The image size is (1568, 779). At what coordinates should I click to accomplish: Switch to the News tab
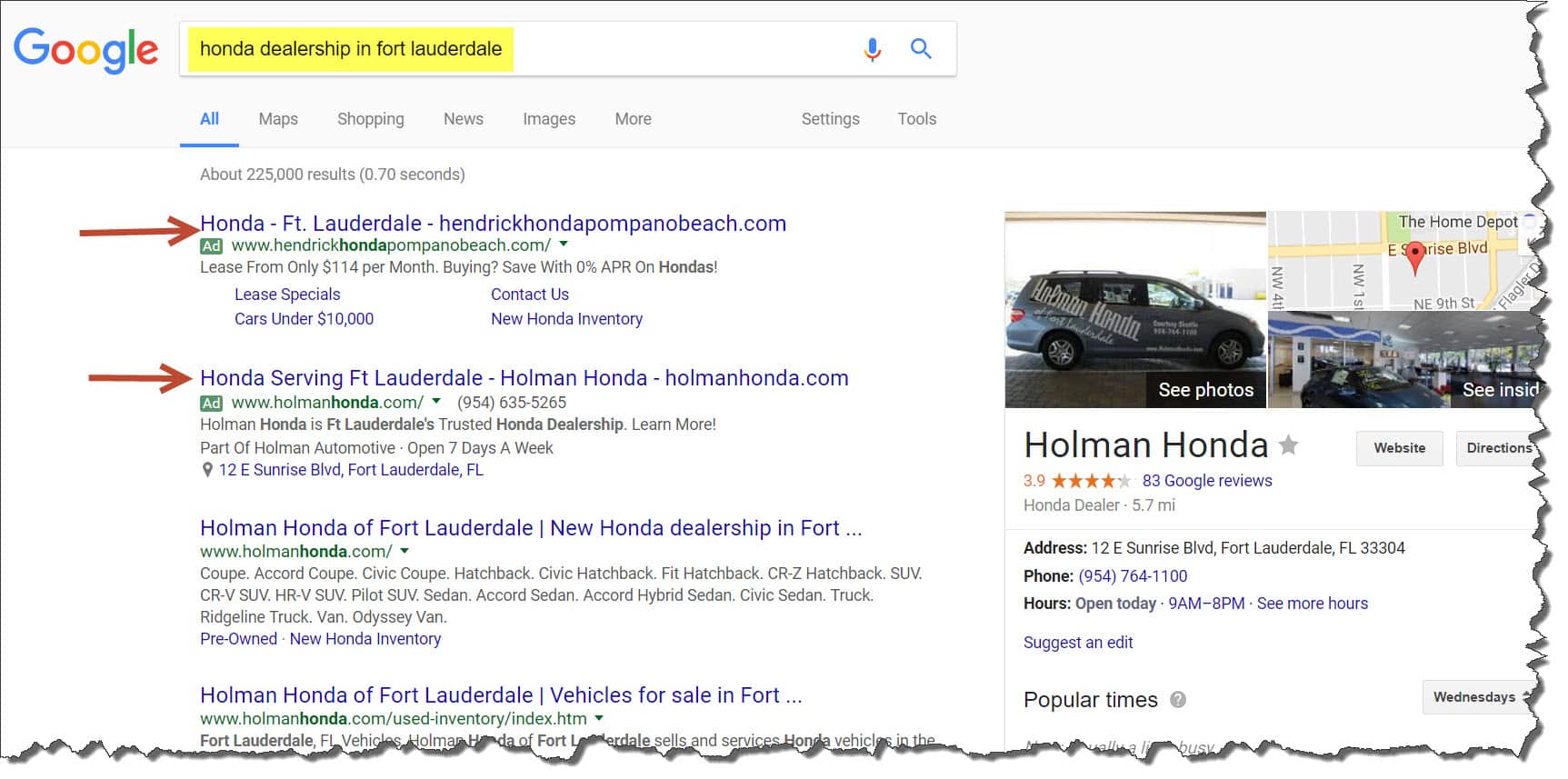pyautogui.click(x=464, y=119)
